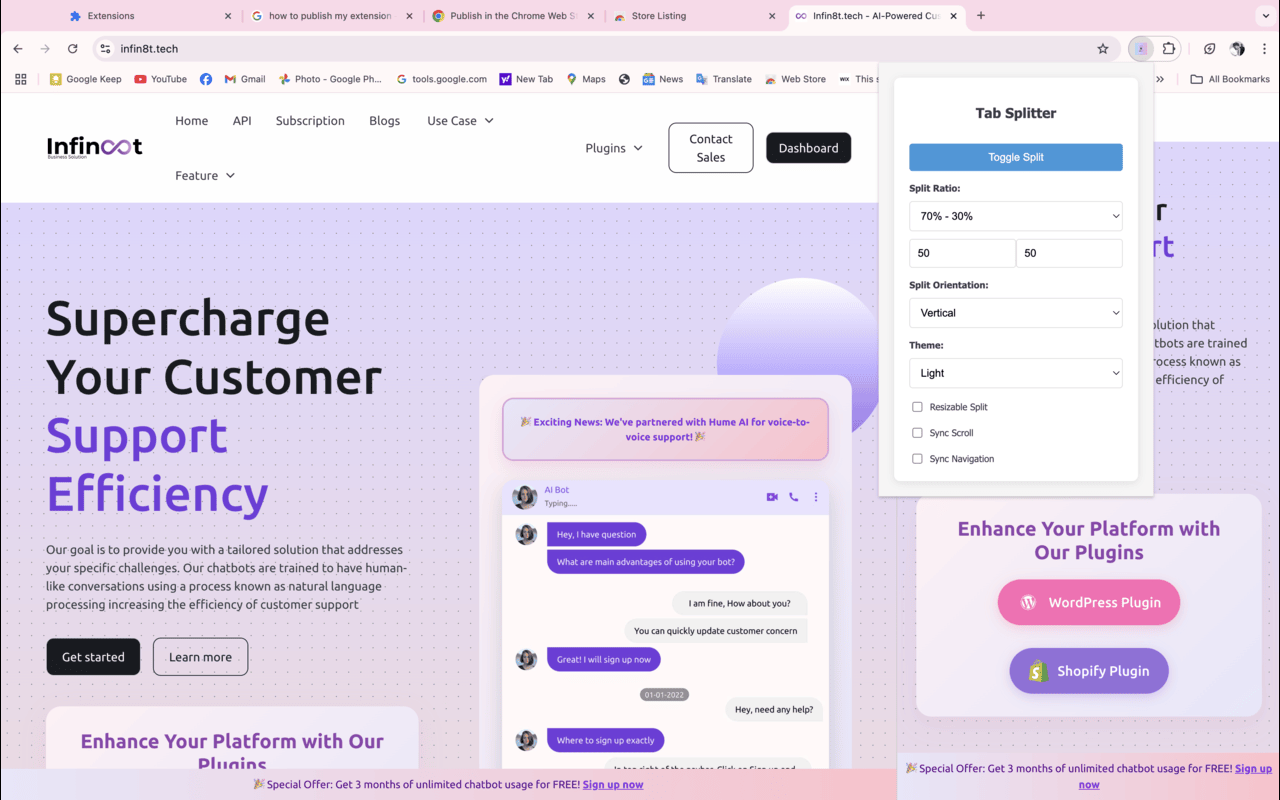Open the API page in navigation

coord(242,121)
